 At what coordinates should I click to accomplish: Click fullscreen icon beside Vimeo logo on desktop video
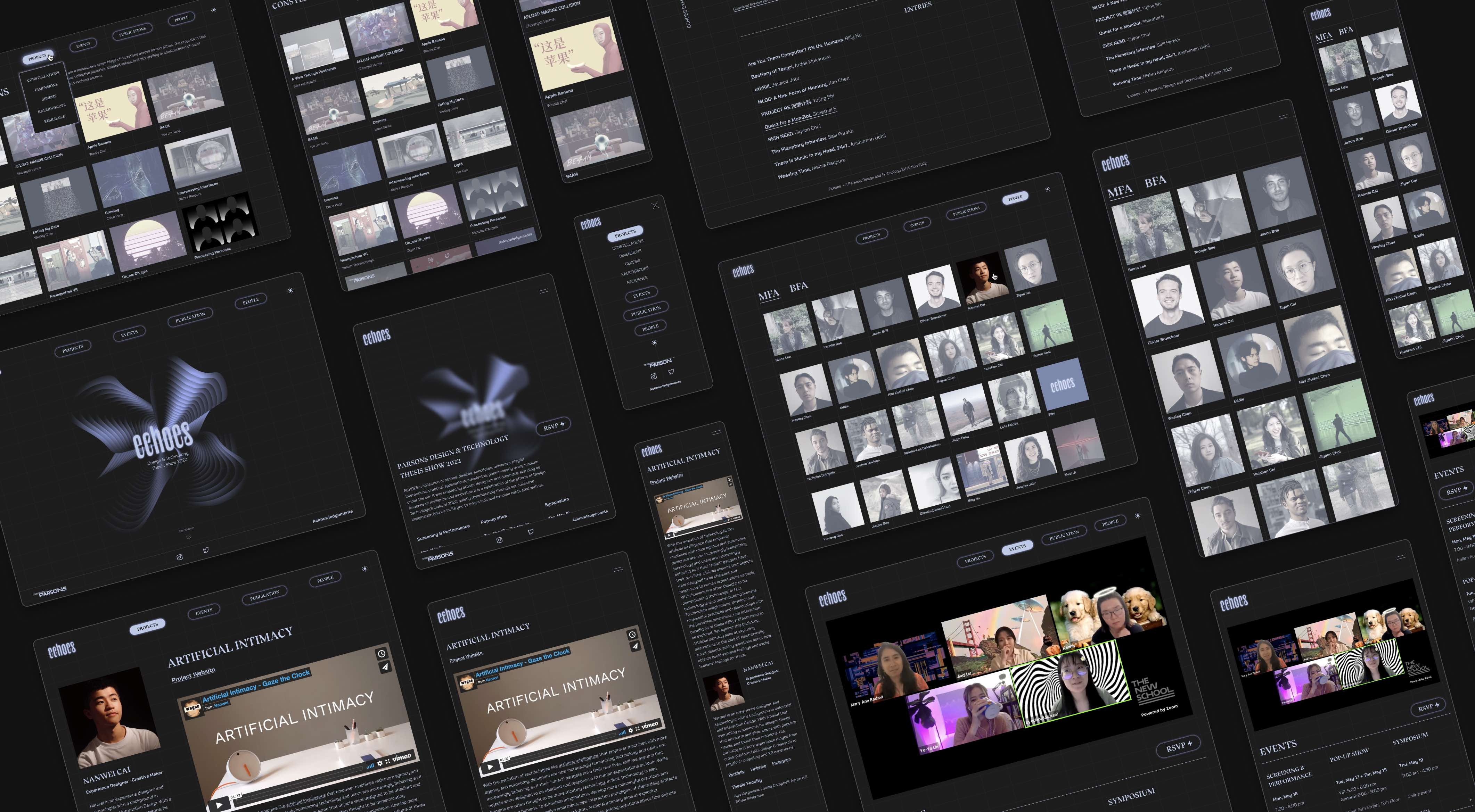[x=388, y=761]
